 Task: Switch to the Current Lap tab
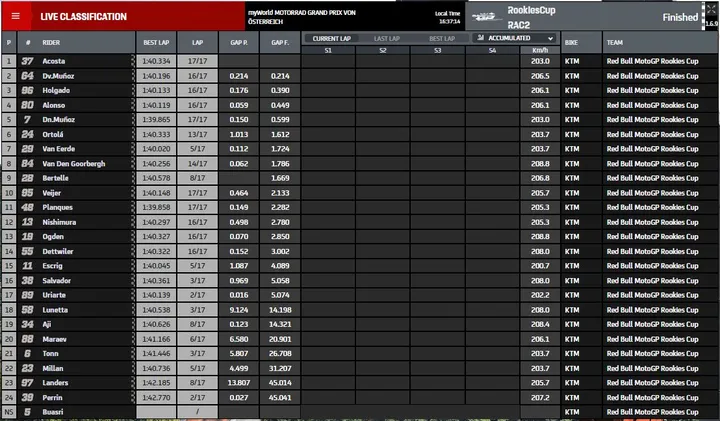click(x=332, y=39)
